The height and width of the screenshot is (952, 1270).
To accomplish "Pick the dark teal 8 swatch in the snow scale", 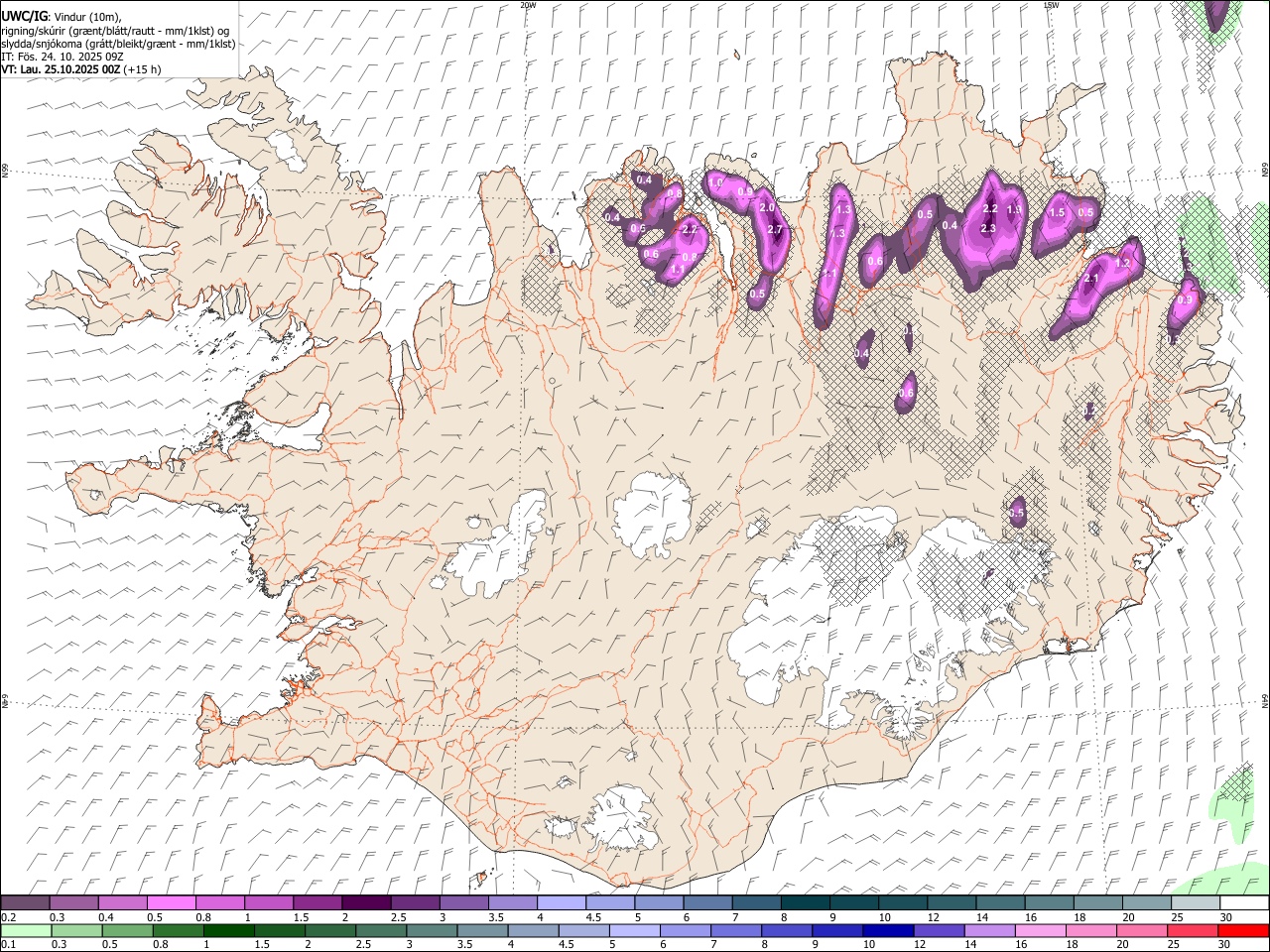I will point(806,903).
